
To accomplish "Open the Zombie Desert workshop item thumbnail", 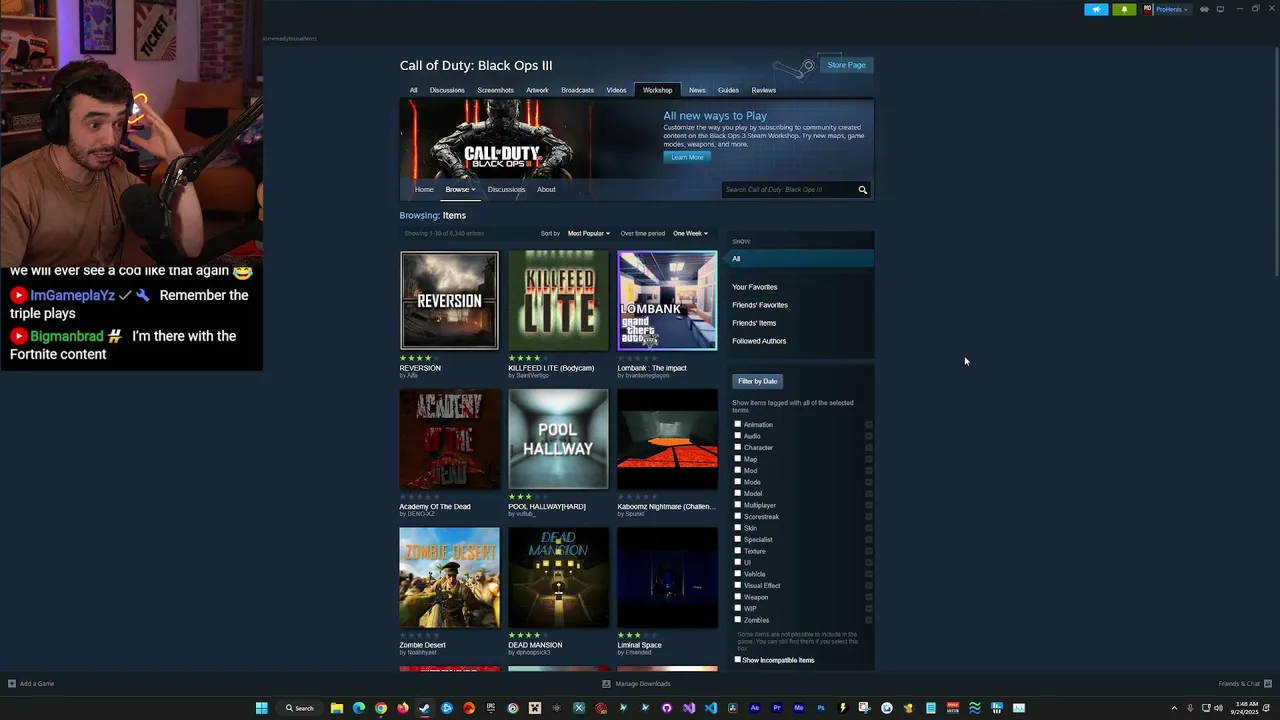I will pyautogui.click(x=449, y=578).
